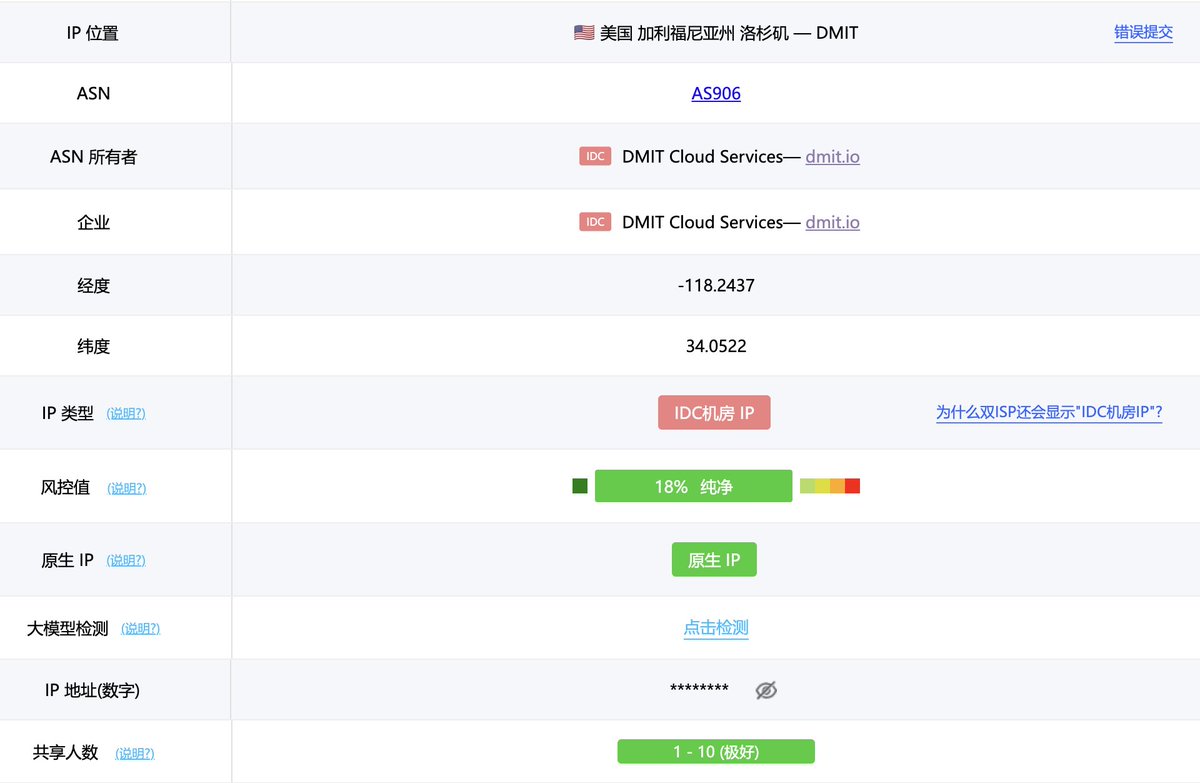This screenshot has width=1200, height=783.
Task: Open 说明 help for 风控值
Action: click(x=126, y=488)
